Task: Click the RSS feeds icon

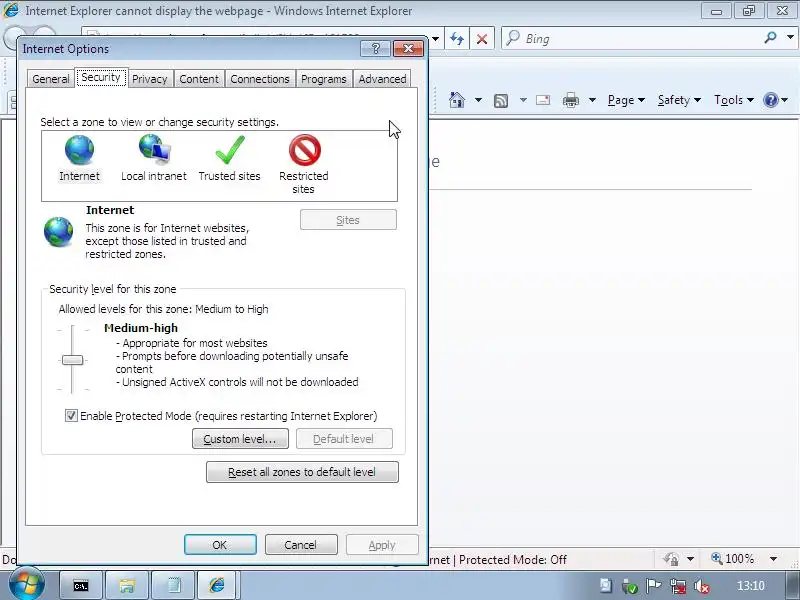Action: click(x=501, y=101)
